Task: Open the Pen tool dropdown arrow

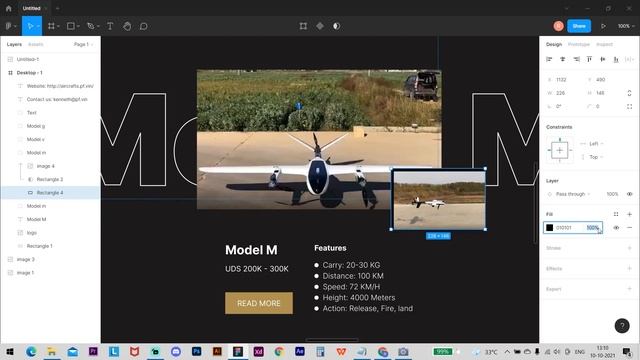Action: (x=98, y=27)
